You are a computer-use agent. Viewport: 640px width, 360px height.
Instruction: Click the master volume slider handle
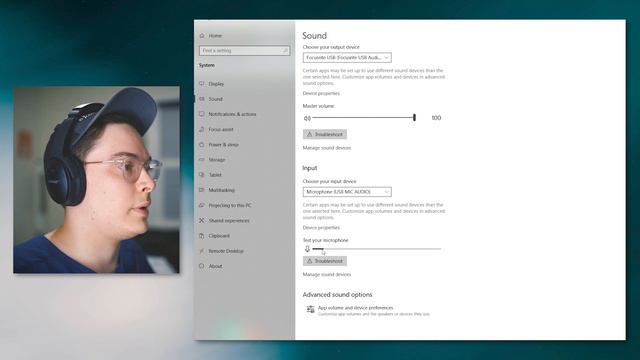tap(414, 118)
